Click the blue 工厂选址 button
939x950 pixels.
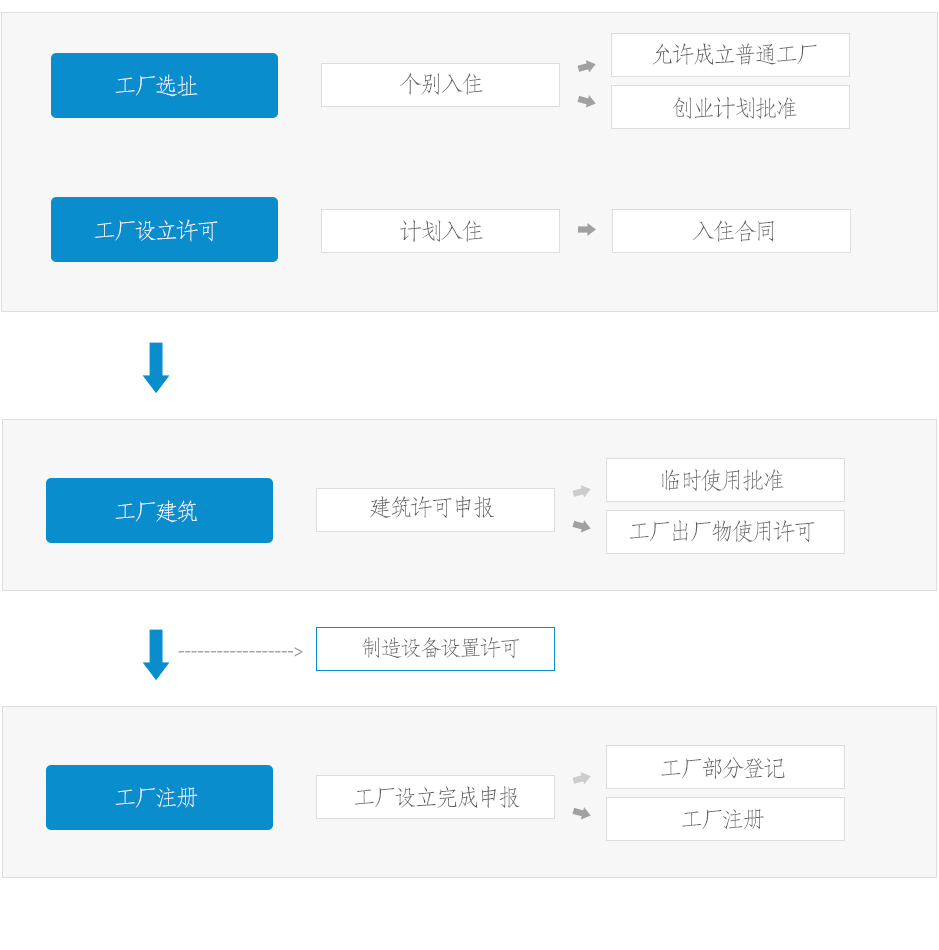pos(164,85)
